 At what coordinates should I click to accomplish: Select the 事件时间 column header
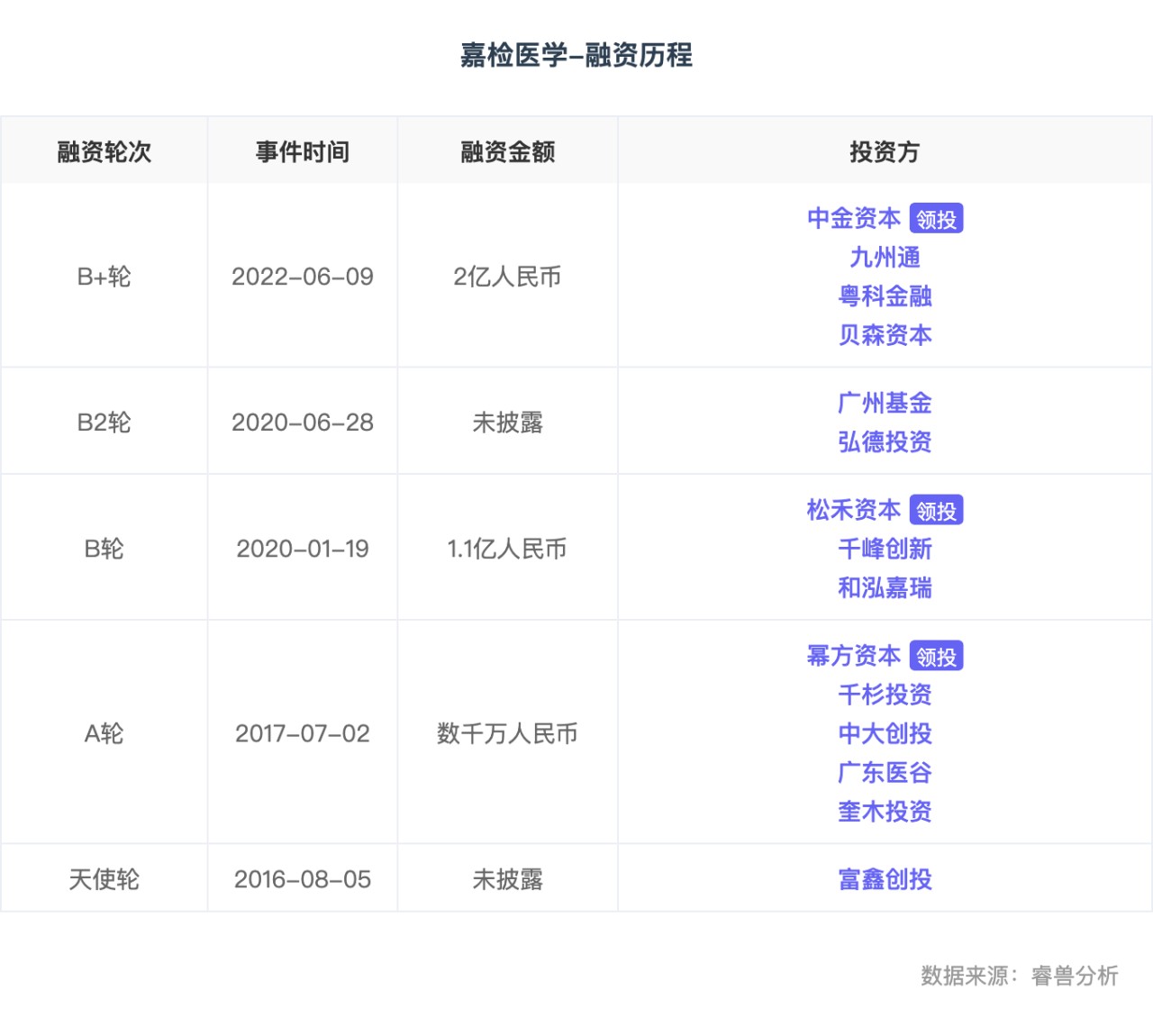303,151
